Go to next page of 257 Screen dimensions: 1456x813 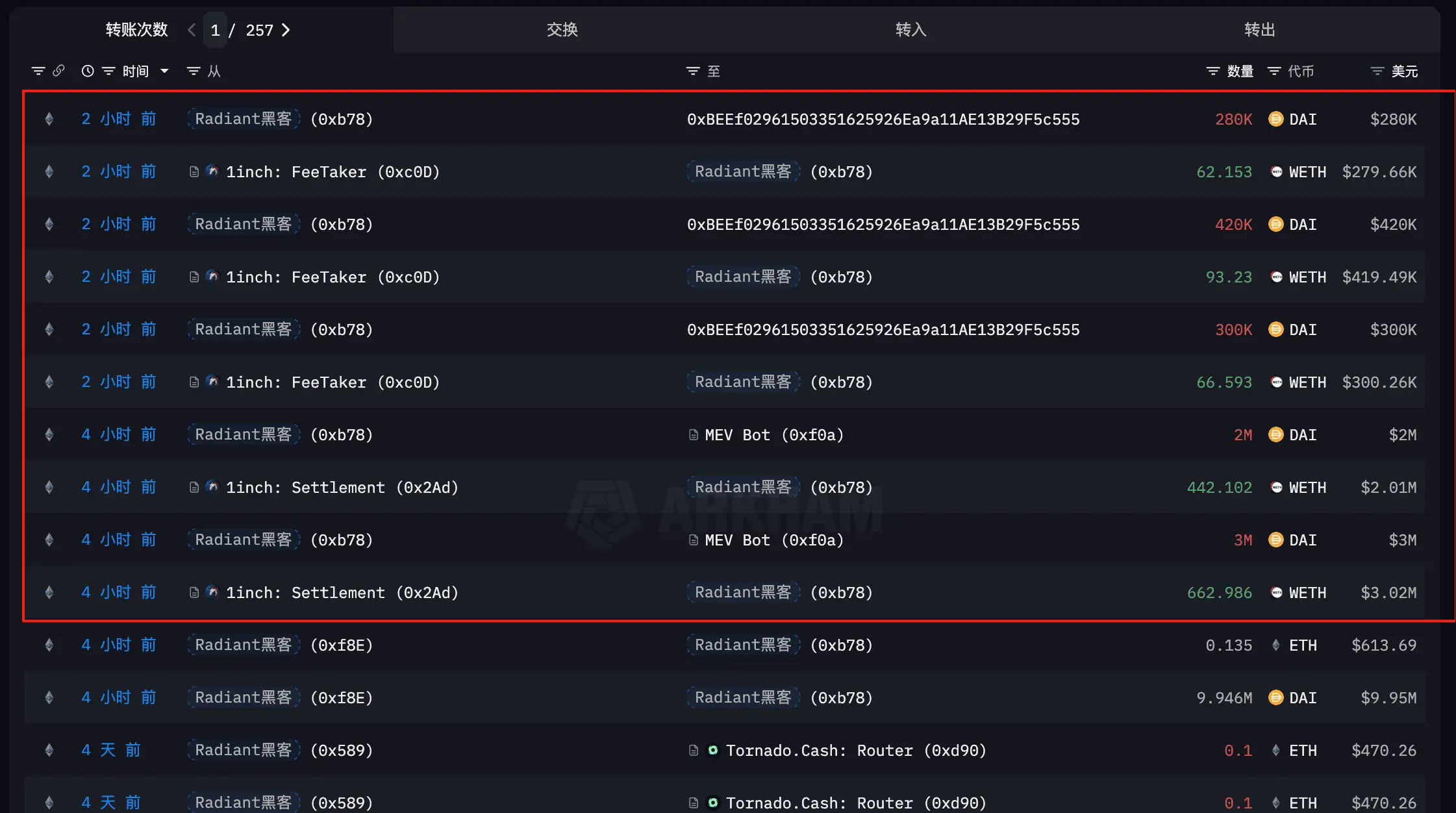click(286, 30)
